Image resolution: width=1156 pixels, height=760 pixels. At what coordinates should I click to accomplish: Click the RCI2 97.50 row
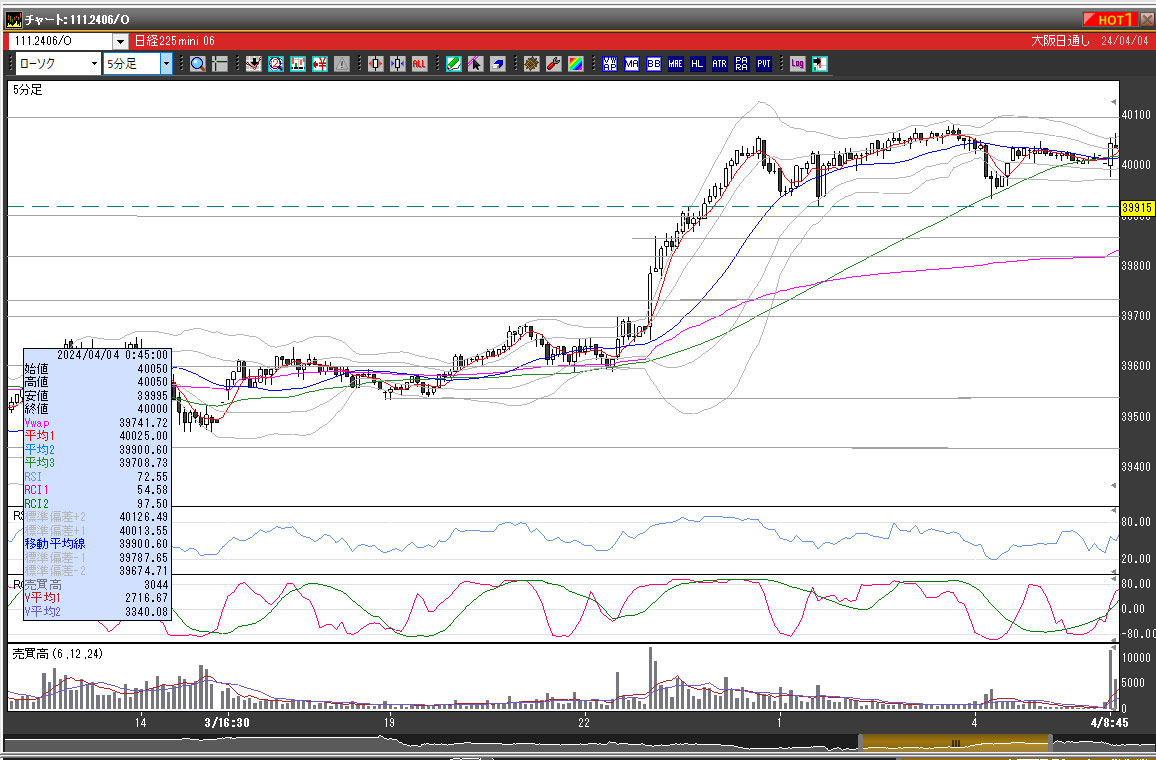tap(97, 503)
